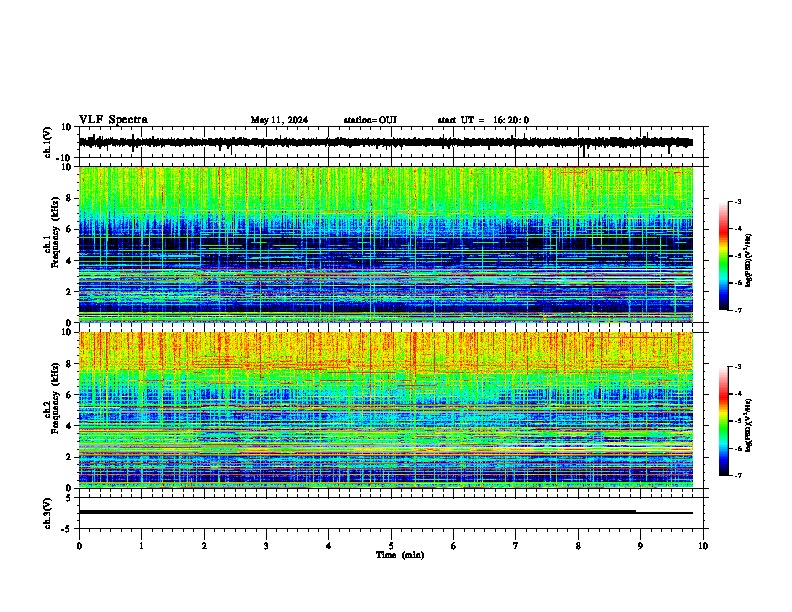Click time axis tick label "4"
The height and width of the screenshot is (612, 792).
tap(329, 546)
